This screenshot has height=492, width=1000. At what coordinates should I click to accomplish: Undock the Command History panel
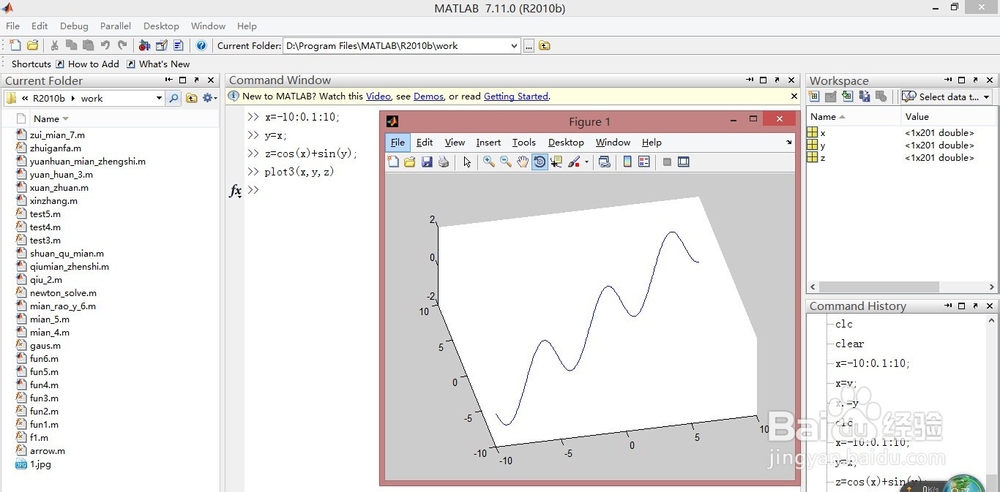click(974, 306)
